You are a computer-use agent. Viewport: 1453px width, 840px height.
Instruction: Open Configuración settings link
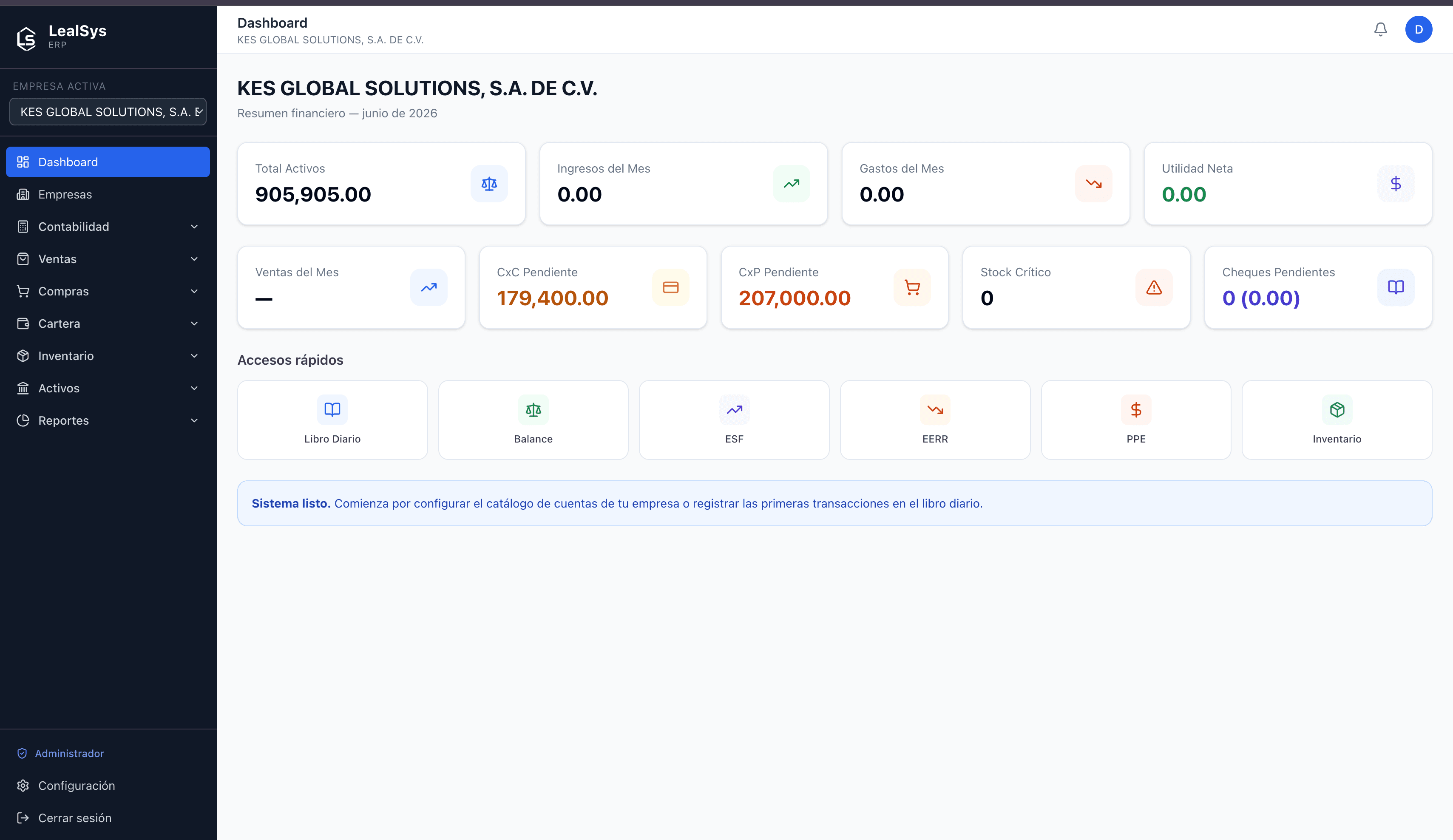108,785
